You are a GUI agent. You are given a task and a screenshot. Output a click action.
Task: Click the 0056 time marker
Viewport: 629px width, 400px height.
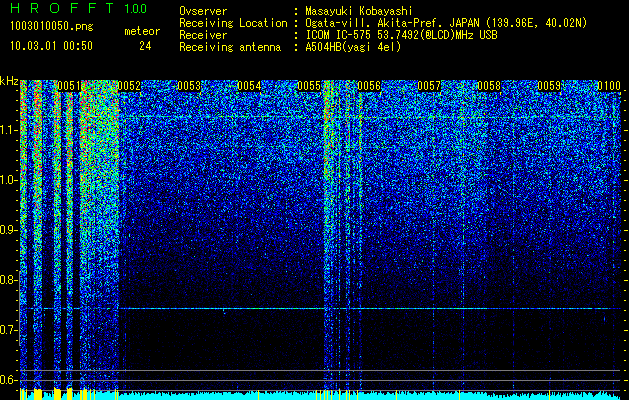coord(369,86)
